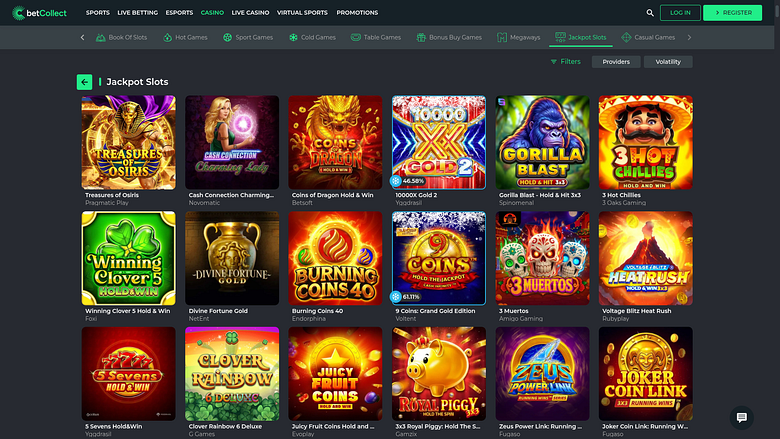The width and height of the screenshot is (780, 439).
Task: Launch 3 Hot Chillies game
Action: click(x=646, y=143)
